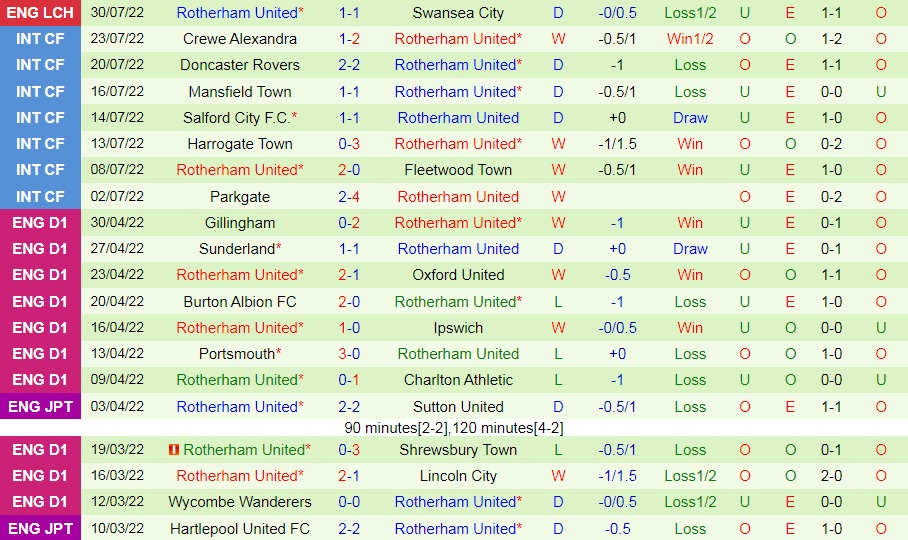Open the Mansfield Town team link
The width and height of the screenshot is (908, 540).
240,91
